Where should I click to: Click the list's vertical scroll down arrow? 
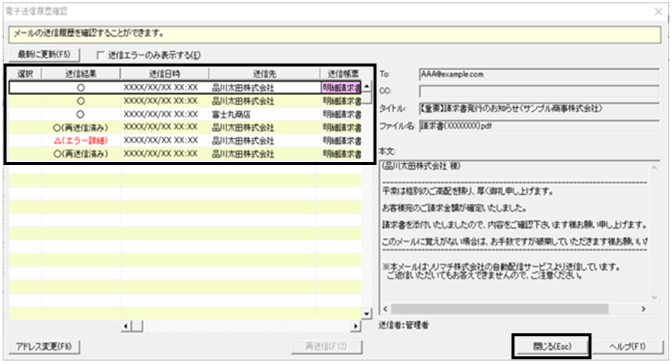[x=367, y=314]
